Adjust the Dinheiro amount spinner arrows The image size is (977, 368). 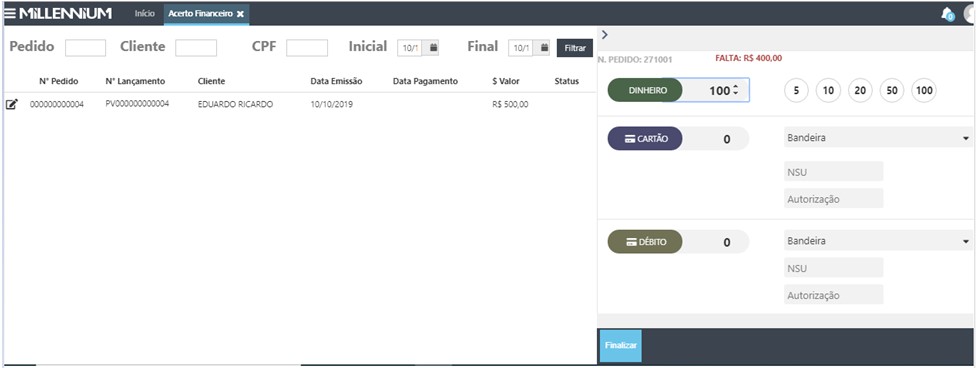point(735,90)
